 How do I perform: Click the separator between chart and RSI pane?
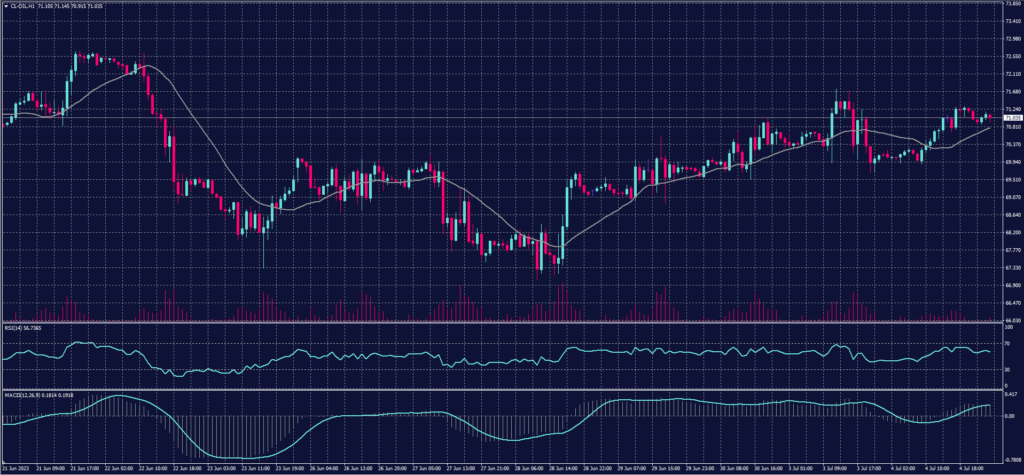[x=500, y=322]
